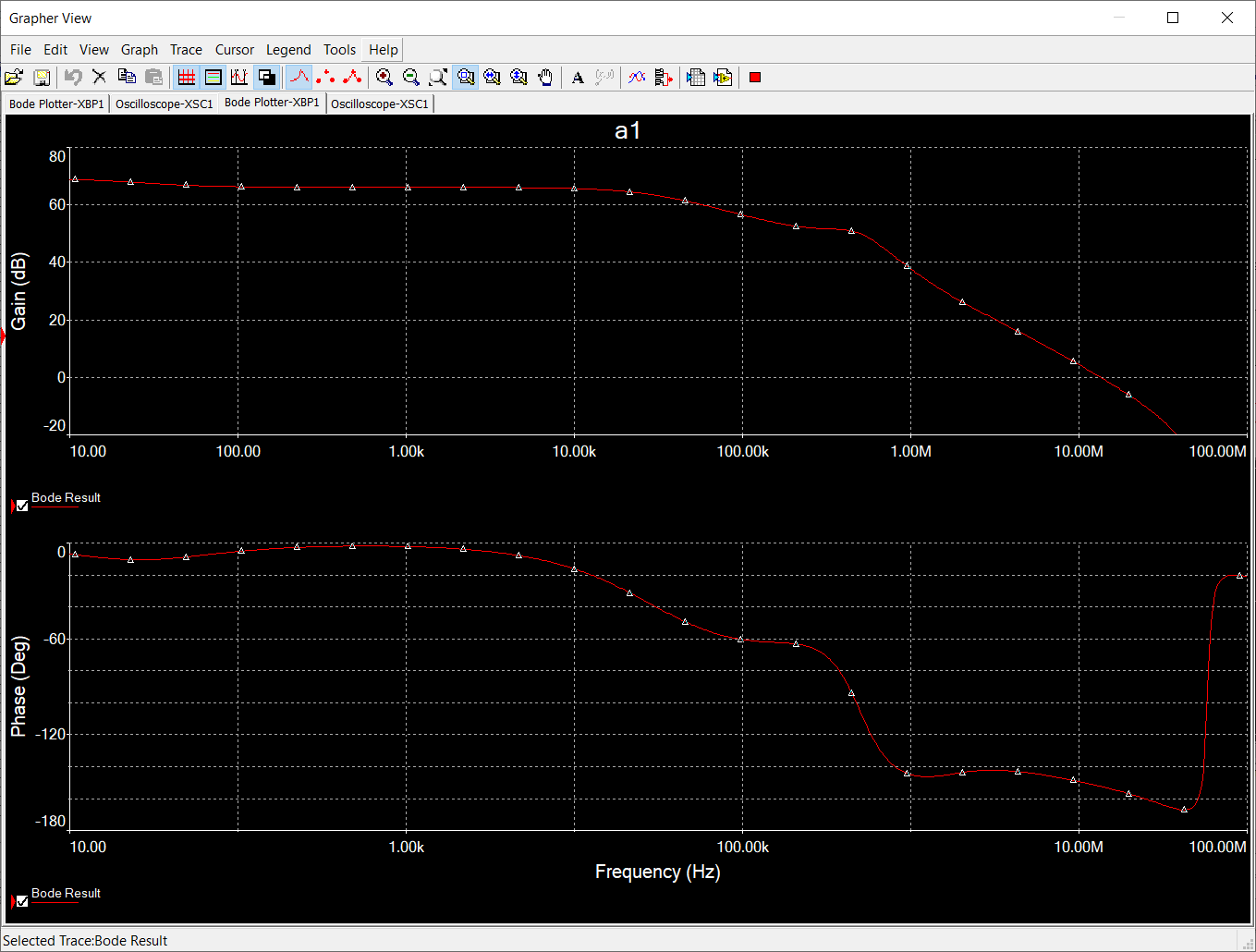Open the Trace menu
The height and width of the screenshot is (952, 1256).
186,50
